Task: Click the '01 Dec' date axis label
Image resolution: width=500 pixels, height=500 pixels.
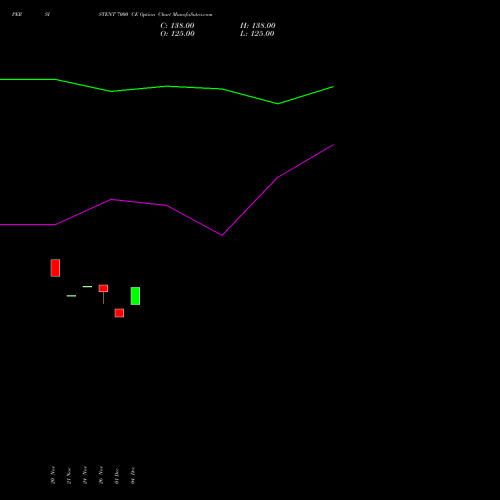Action: (117, 476)
